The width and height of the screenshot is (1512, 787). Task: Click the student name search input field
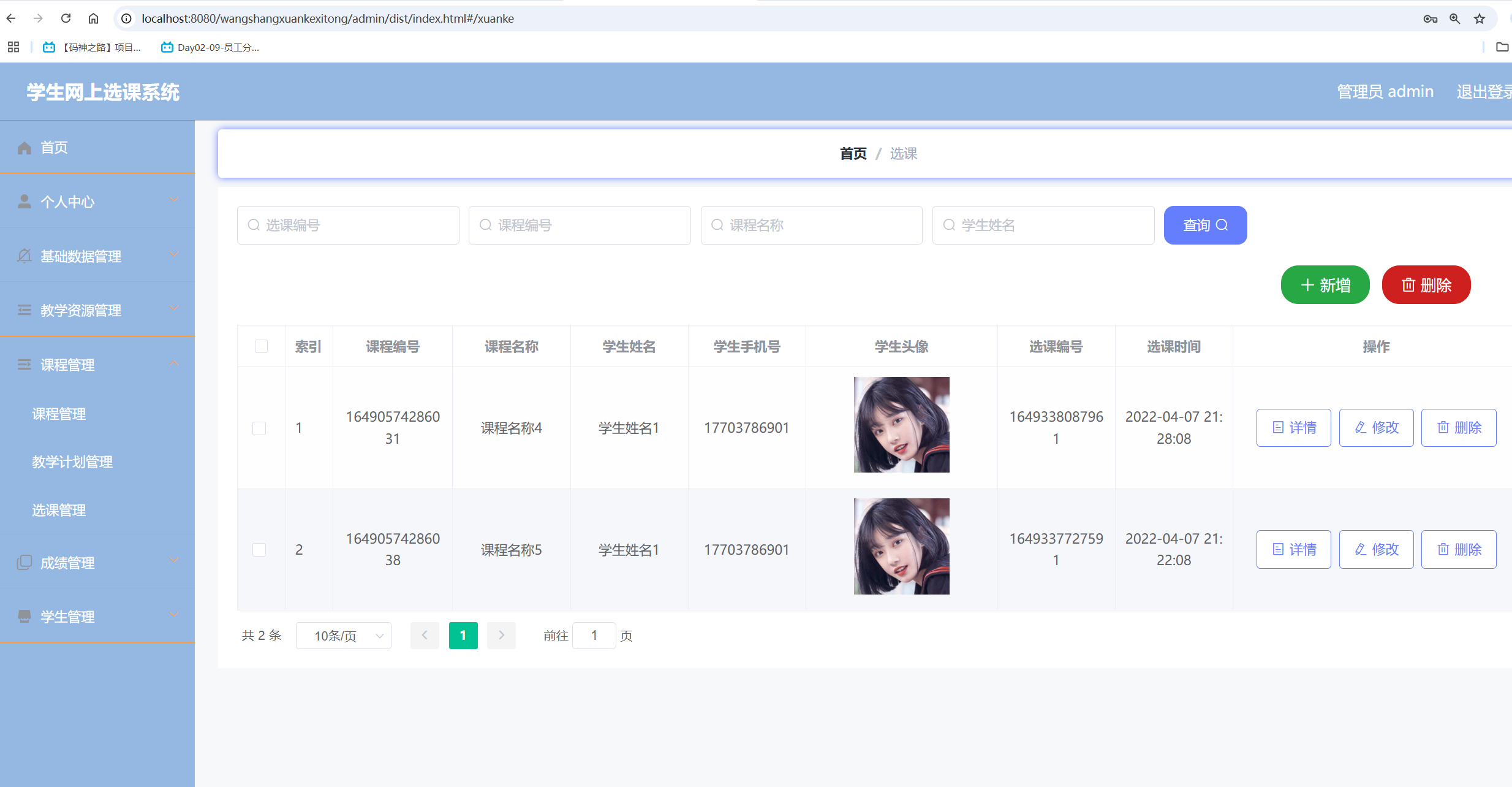[x=1043, y=225]
